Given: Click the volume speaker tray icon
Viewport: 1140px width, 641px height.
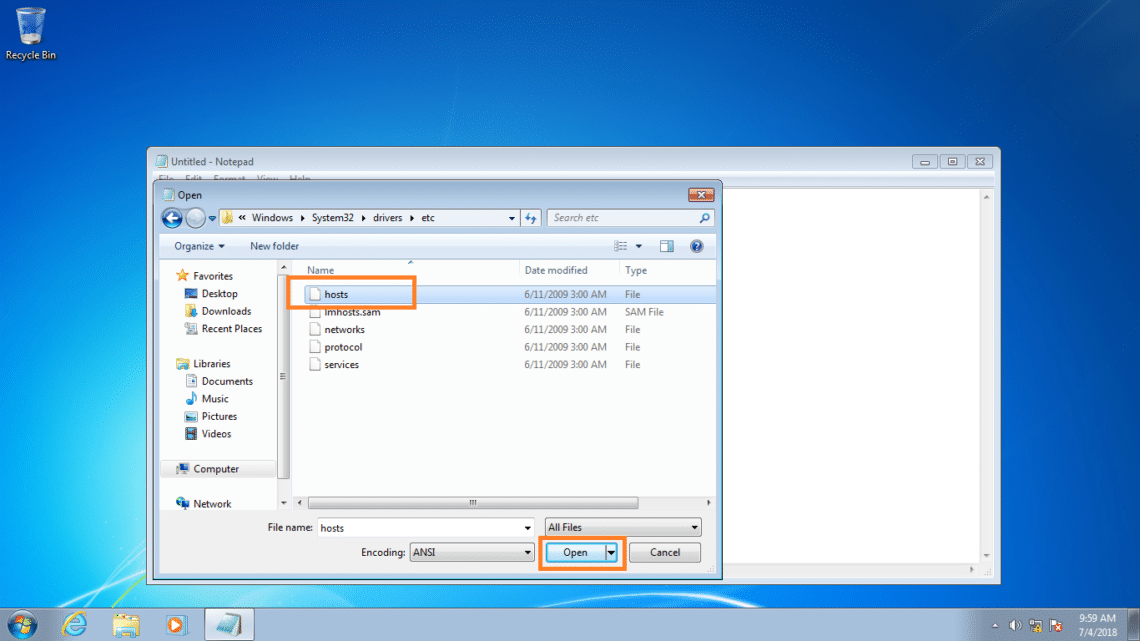Looking at the screenshot, I should [1016, 626].
